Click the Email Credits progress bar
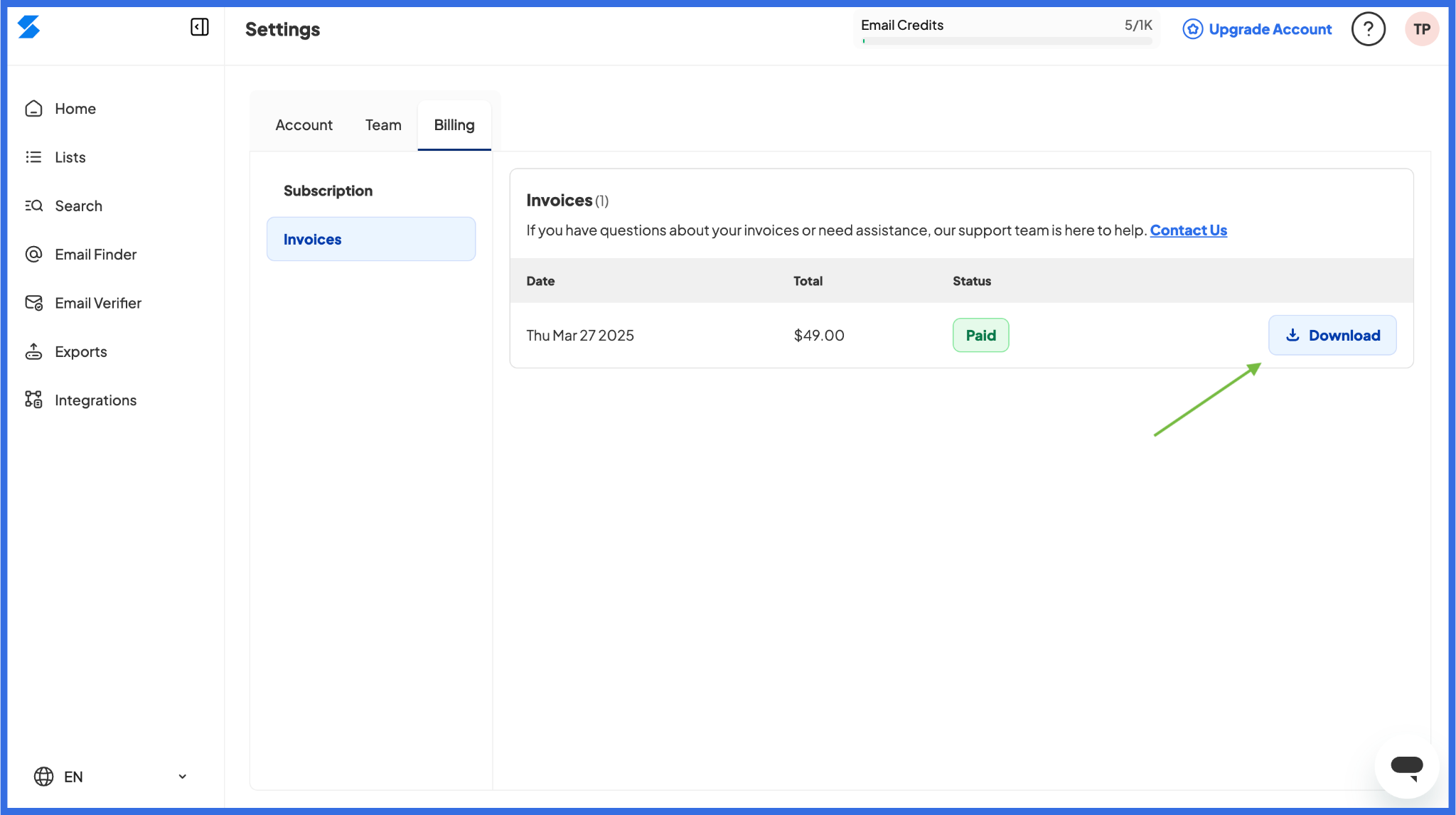Image resolution: width=1456 pixels, height=815 pixels. point(1007,41)
